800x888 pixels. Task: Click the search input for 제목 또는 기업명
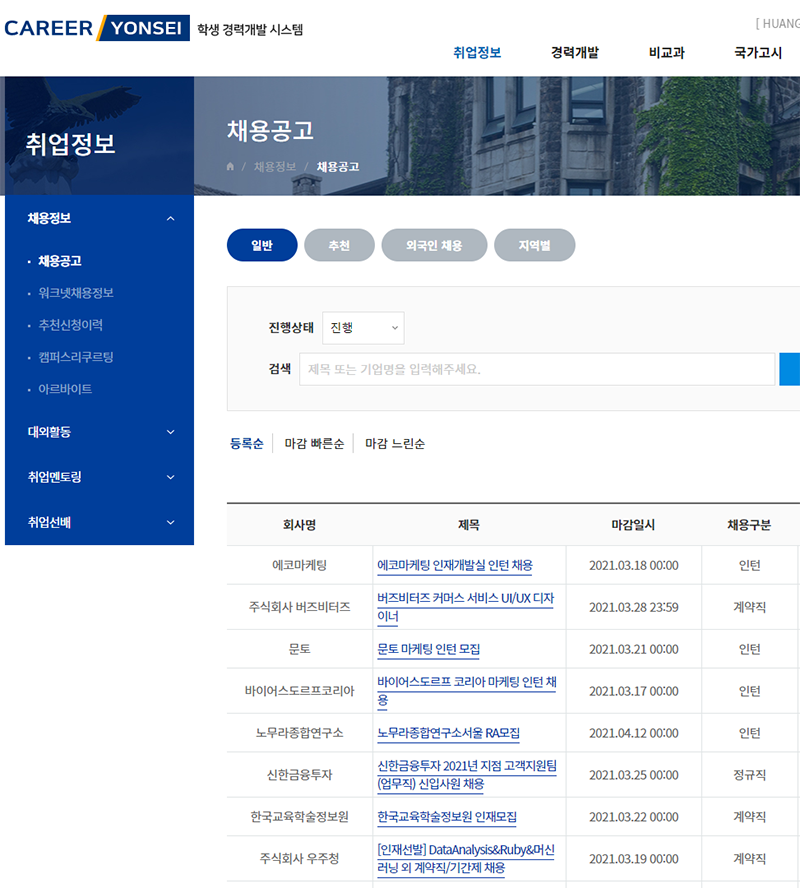537,369
